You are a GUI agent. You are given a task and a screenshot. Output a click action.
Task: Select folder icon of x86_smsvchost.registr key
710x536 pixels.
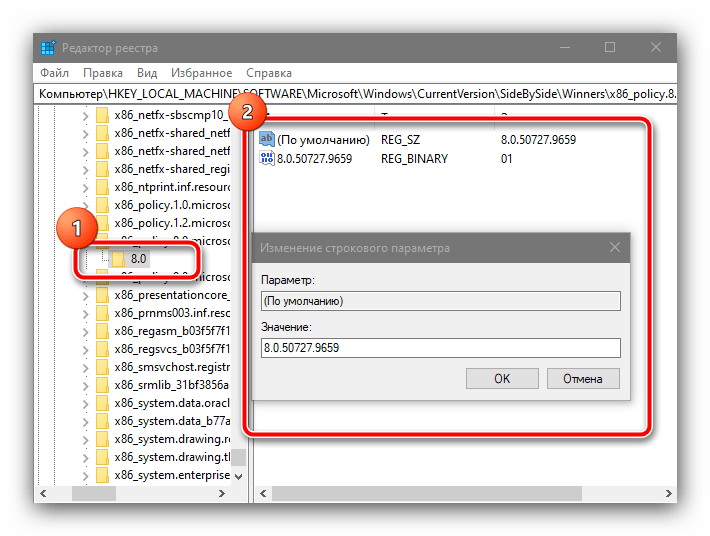[102, 367]
